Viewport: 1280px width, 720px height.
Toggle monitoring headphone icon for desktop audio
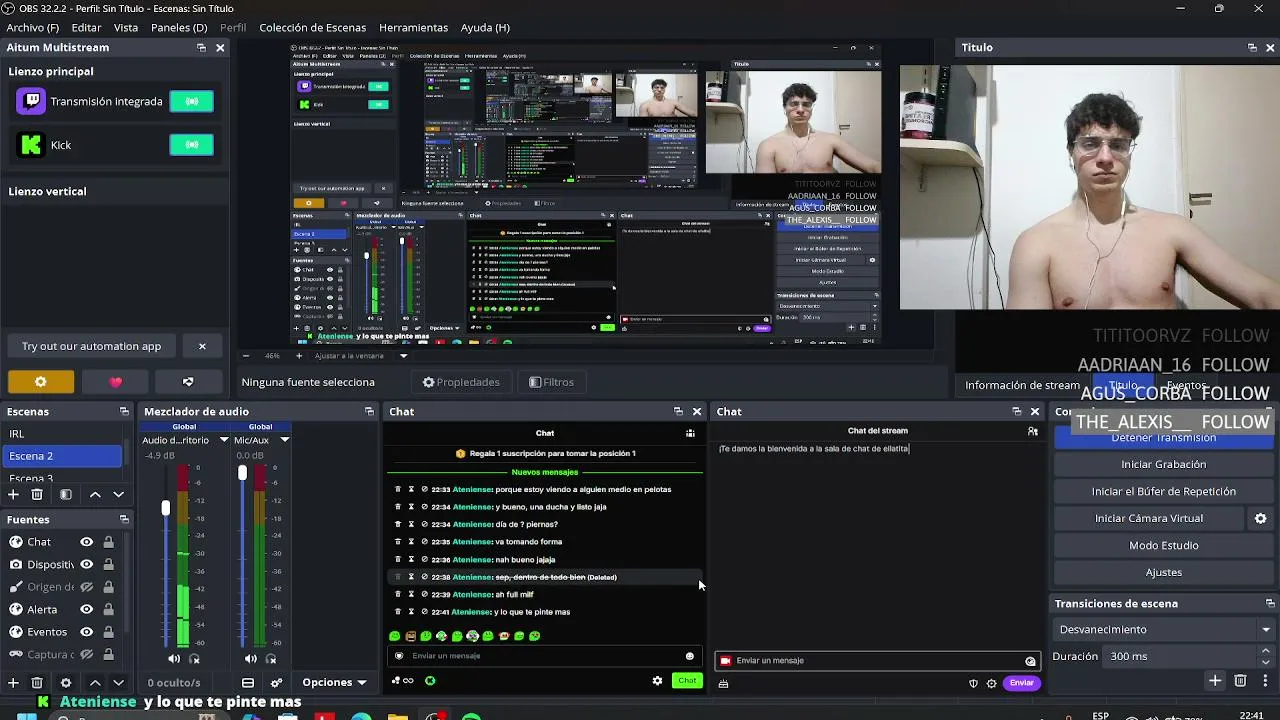pyautogui.click(x=194, y=659)
